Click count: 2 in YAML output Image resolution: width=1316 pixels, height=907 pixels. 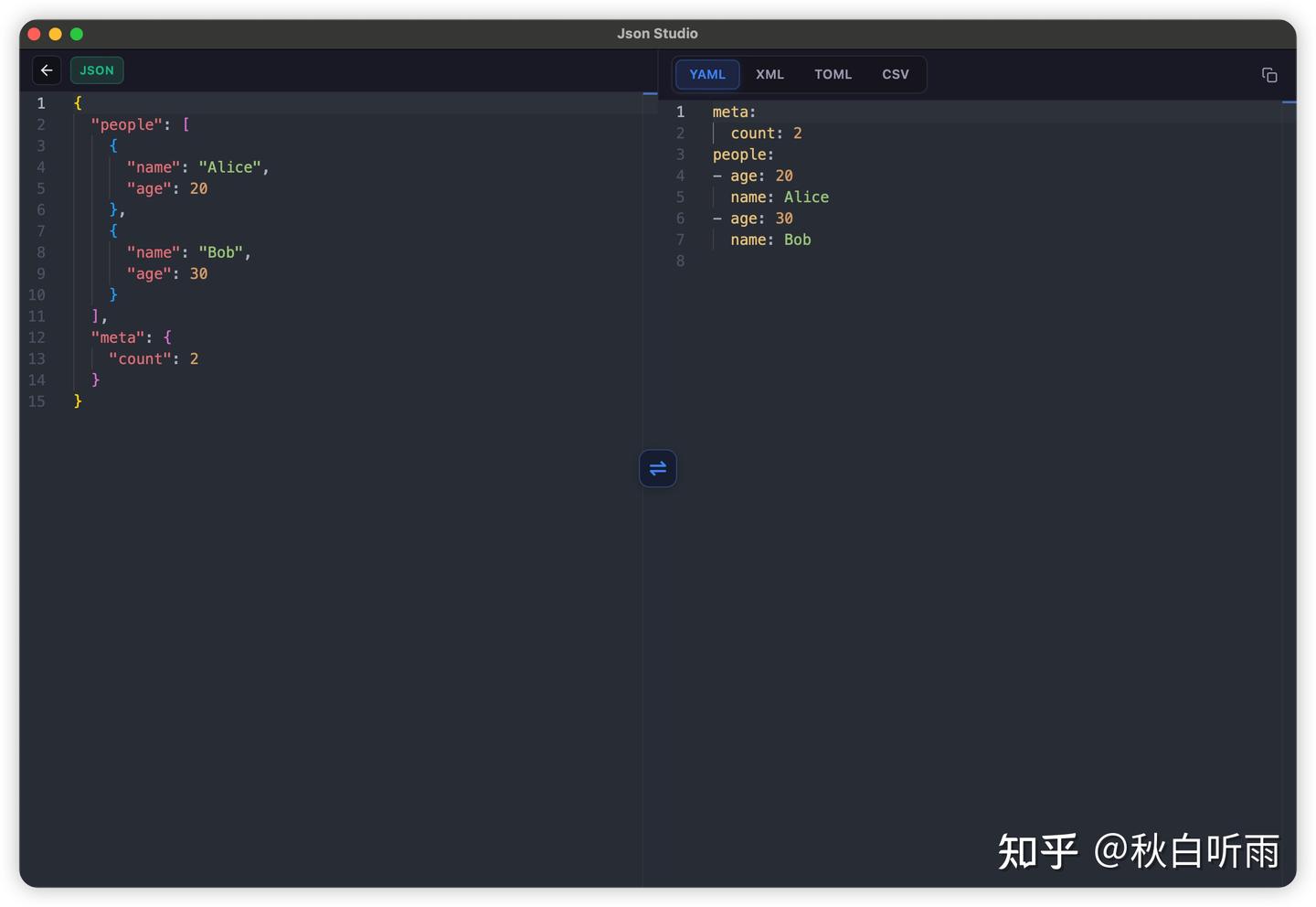pos(766,133)
